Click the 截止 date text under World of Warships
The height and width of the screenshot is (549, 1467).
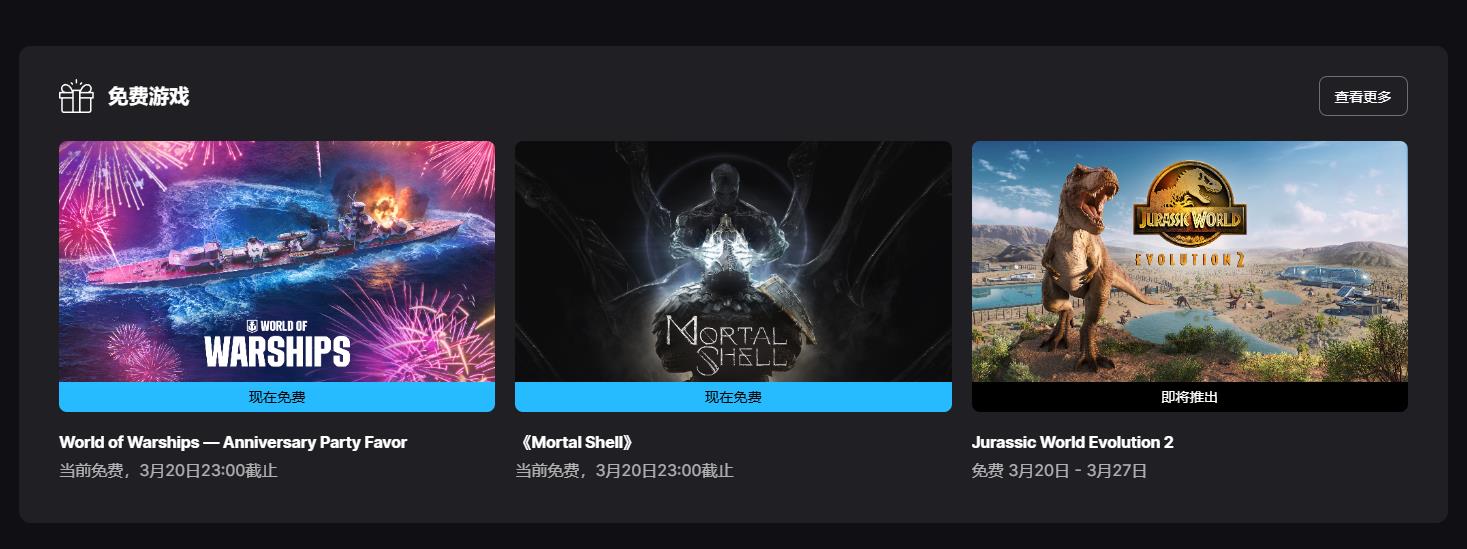(x=168, y=470)
